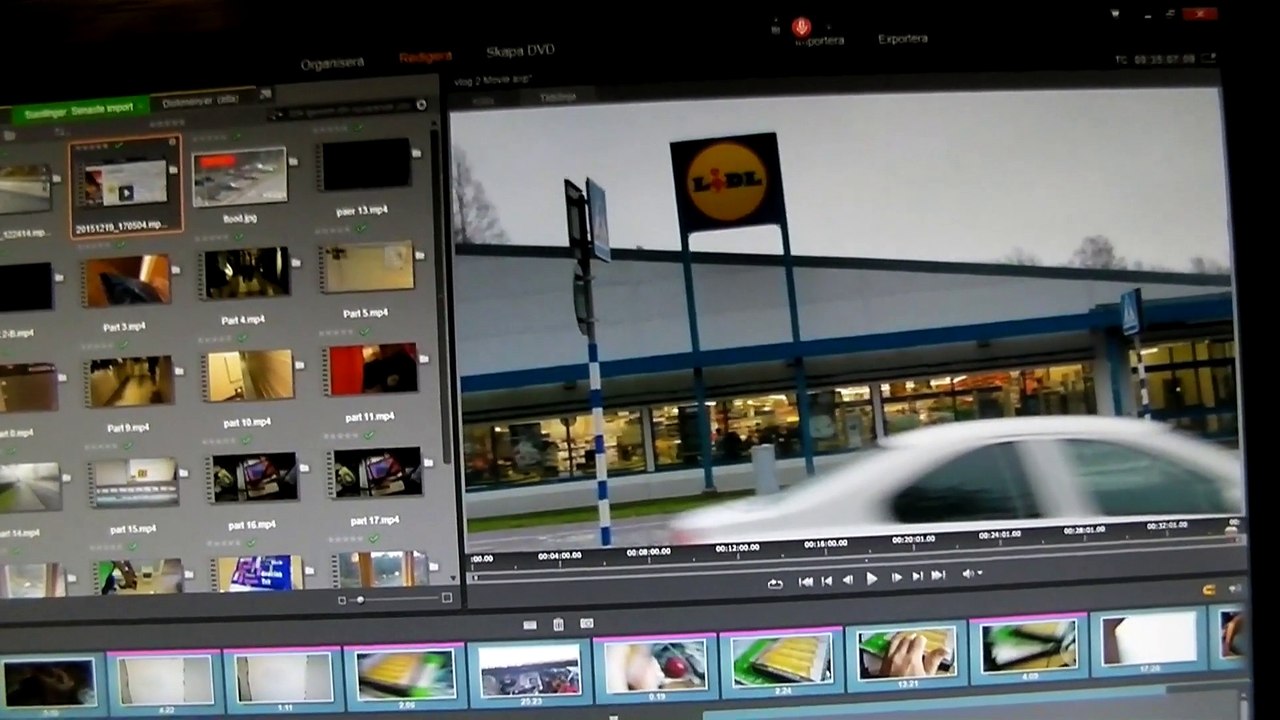Select the Part 9.mp4 clip
Viewport: 1280px width, 720px height.
[130, 381]
